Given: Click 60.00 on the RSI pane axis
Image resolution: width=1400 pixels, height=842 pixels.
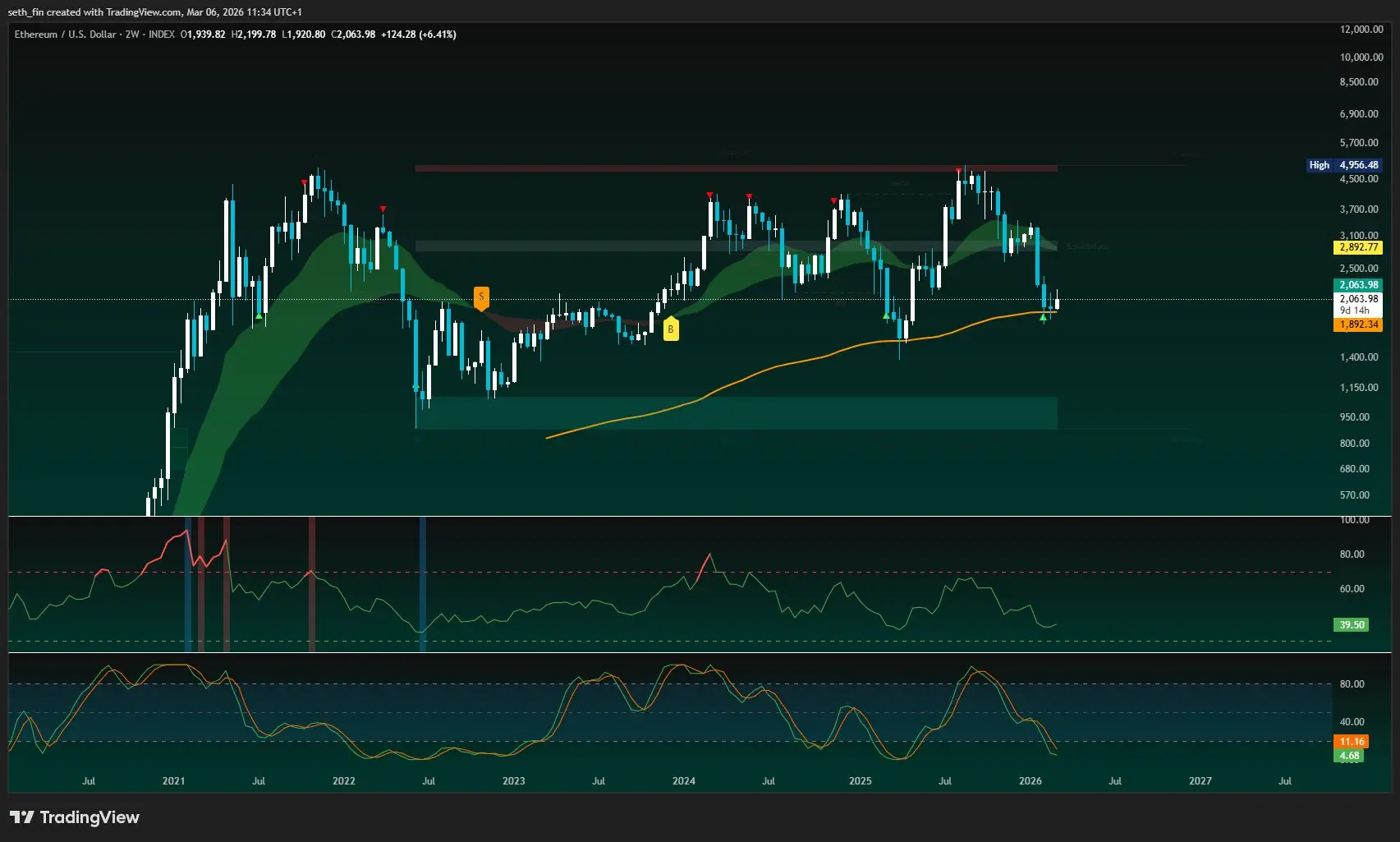Looking at the screenshot, I should coord(1352,589).
